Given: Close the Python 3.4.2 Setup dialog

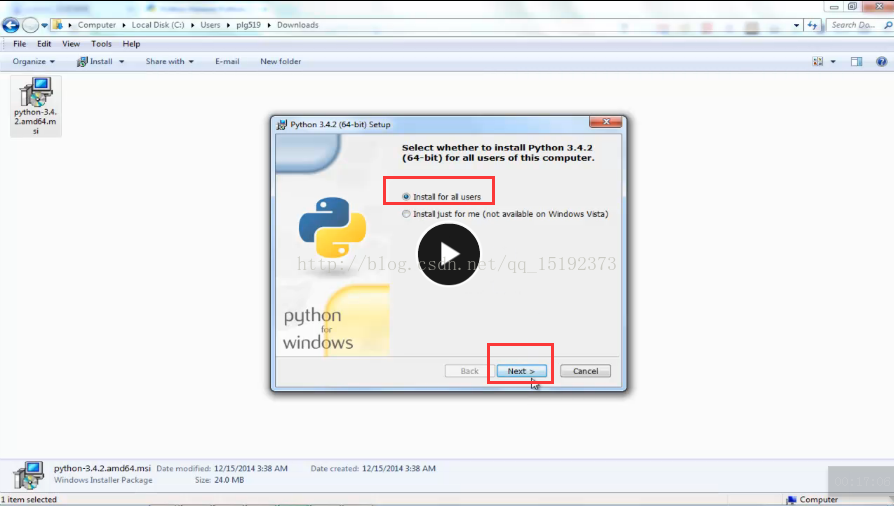Looking at the screenshot, I should tap(606, 122).
